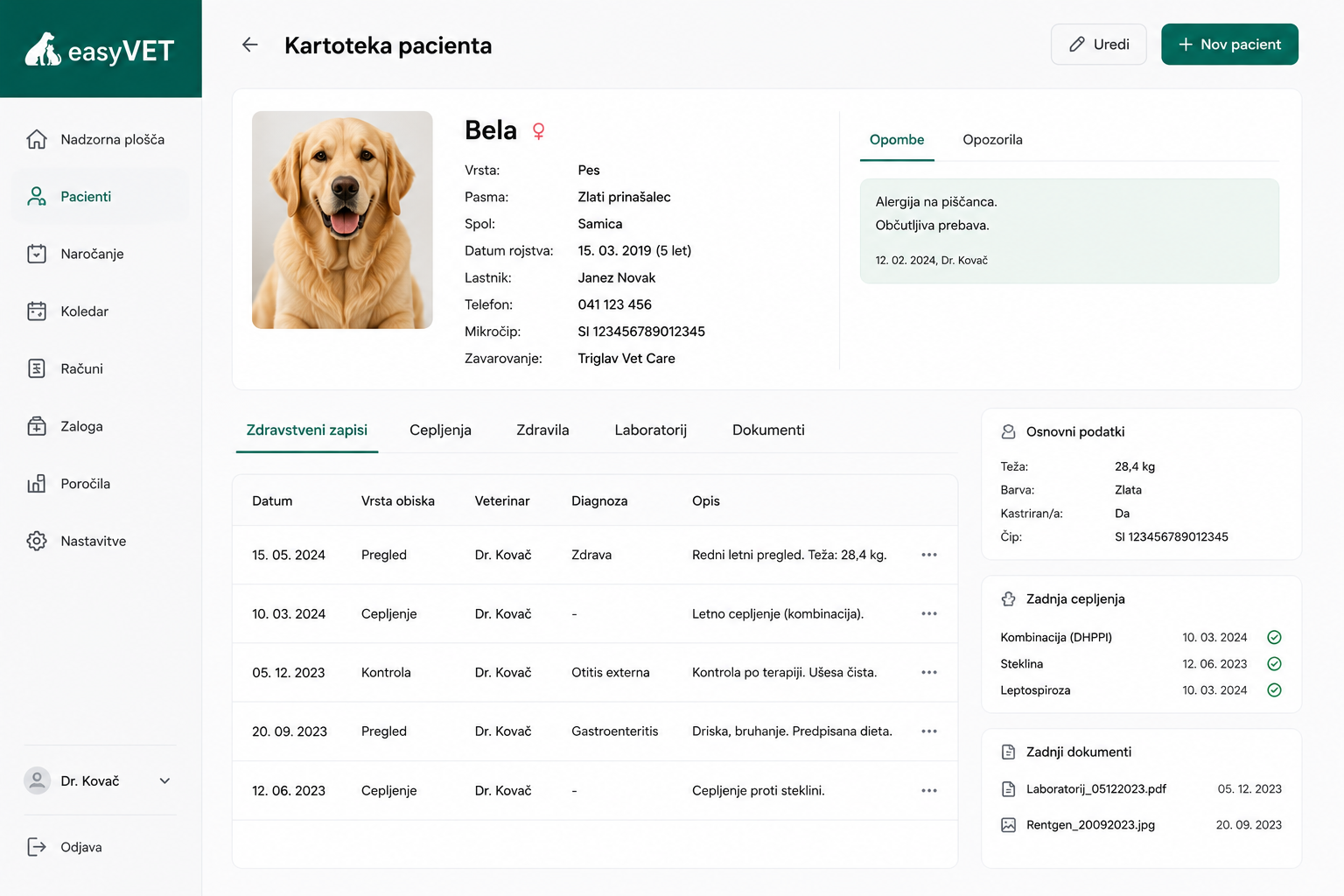Open the Laboratorij tab
Viewport: 1344px width, 896px height.
pos(650,430)
